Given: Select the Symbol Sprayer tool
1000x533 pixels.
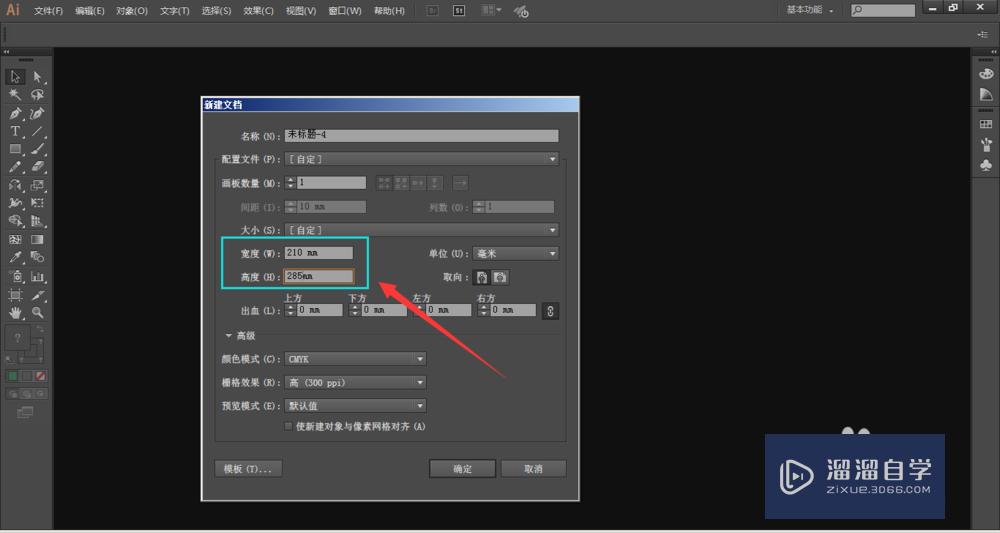Looking at the screenshot, I should click(x=15, y=277).
